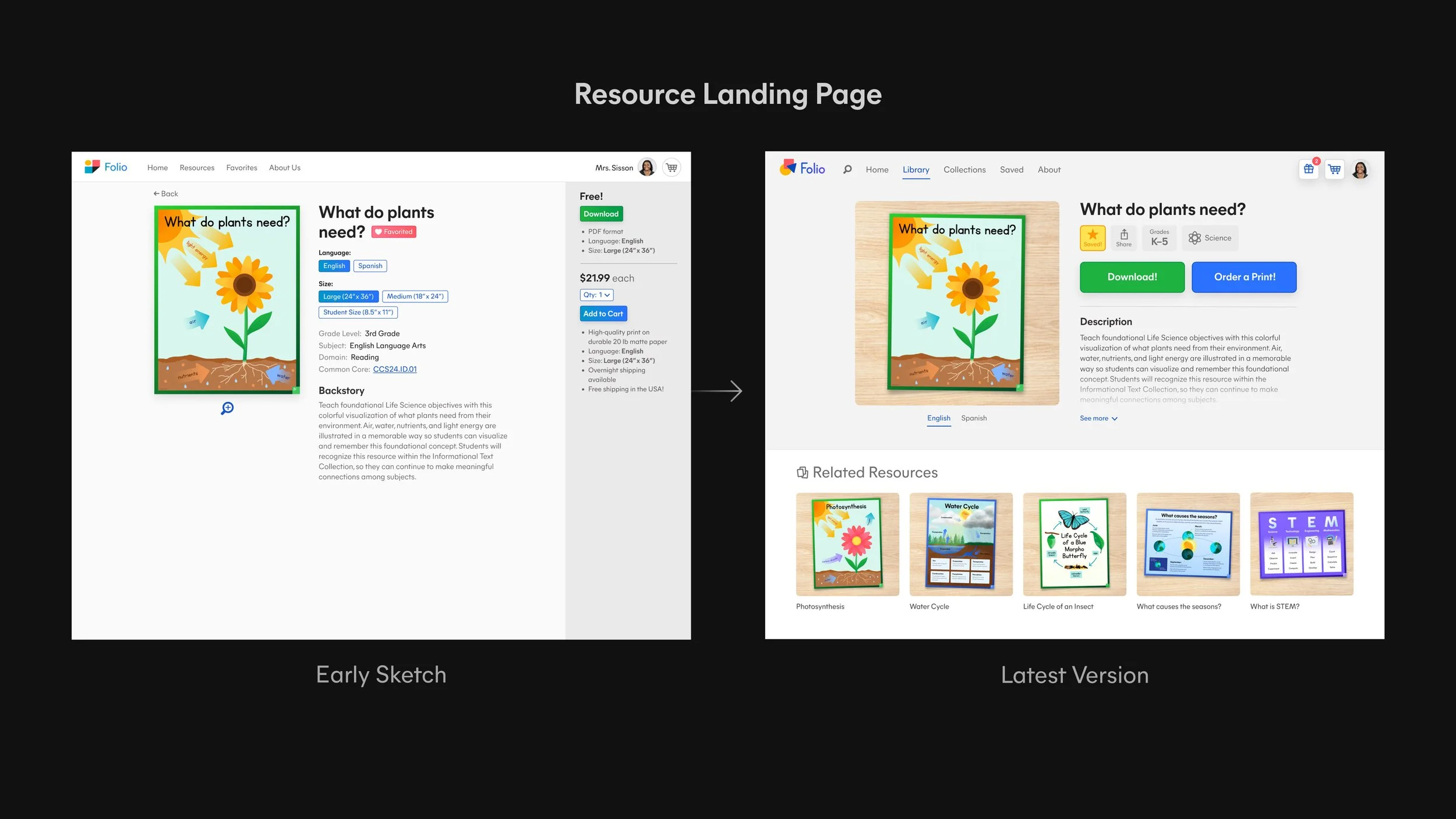
Task: Click Order a Print! button
Action: pyautogui.click(x=1244, y=277)
